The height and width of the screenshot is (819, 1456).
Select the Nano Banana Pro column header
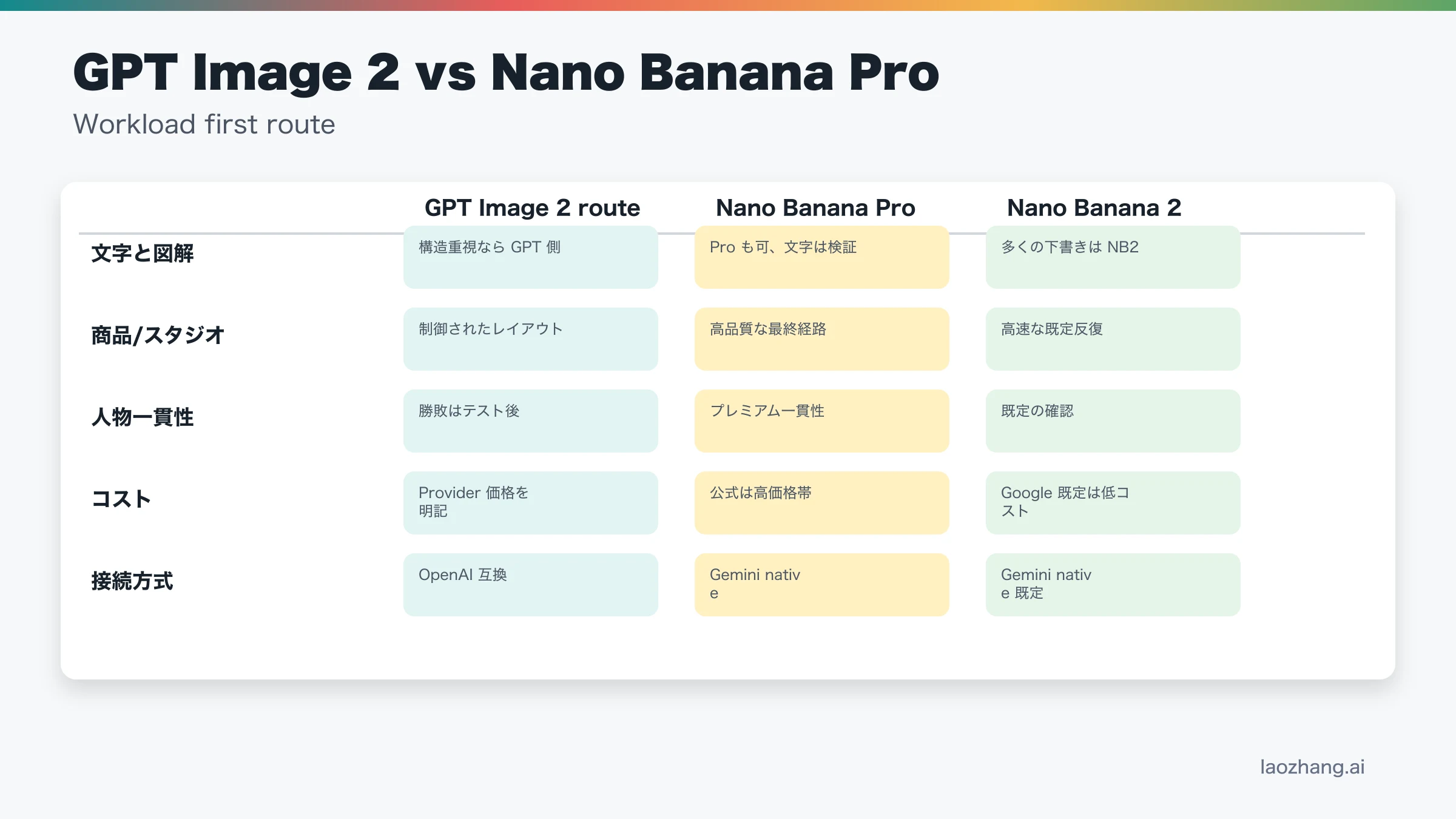(815, 207)
